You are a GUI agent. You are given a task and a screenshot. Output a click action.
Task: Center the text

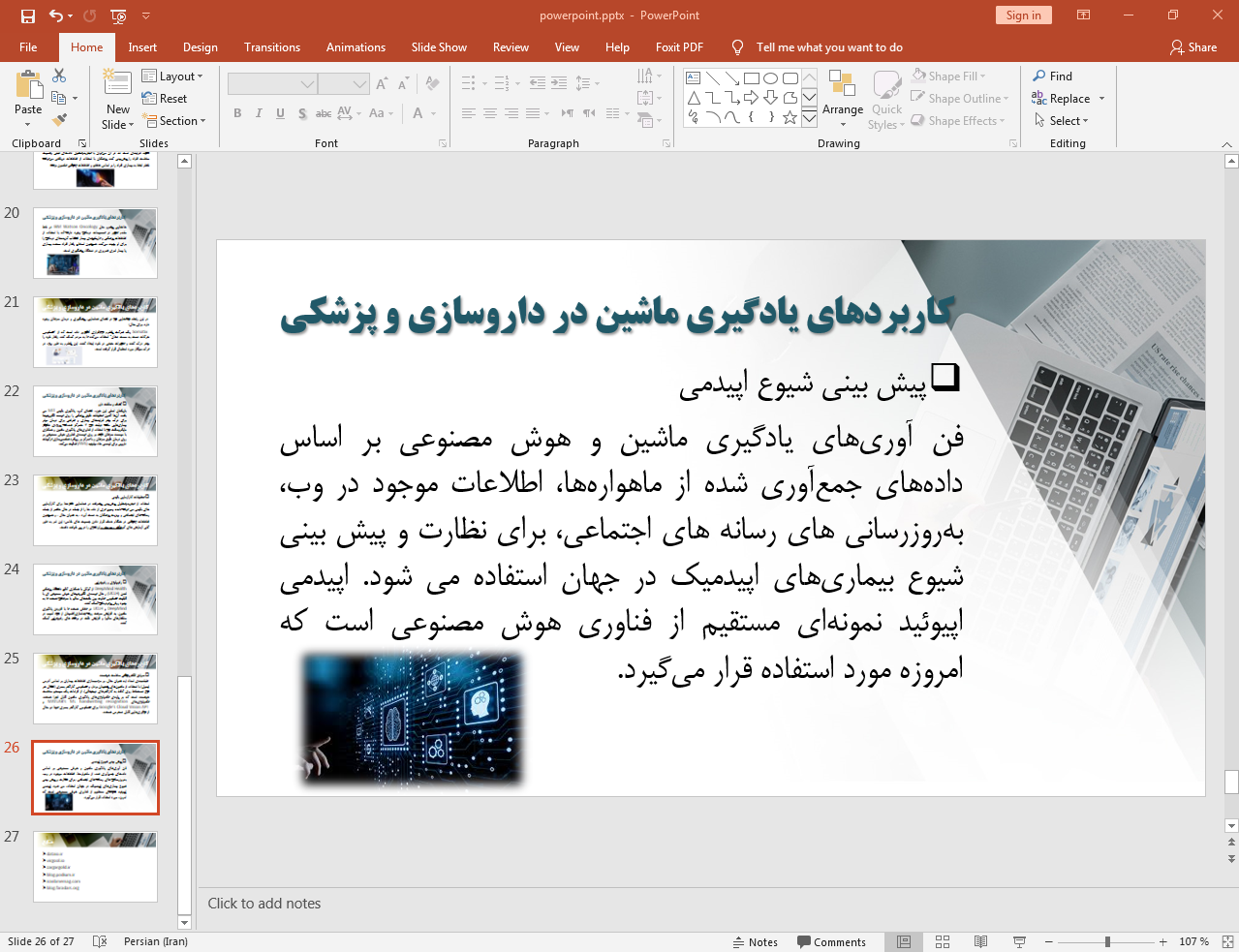click(489, 113)
